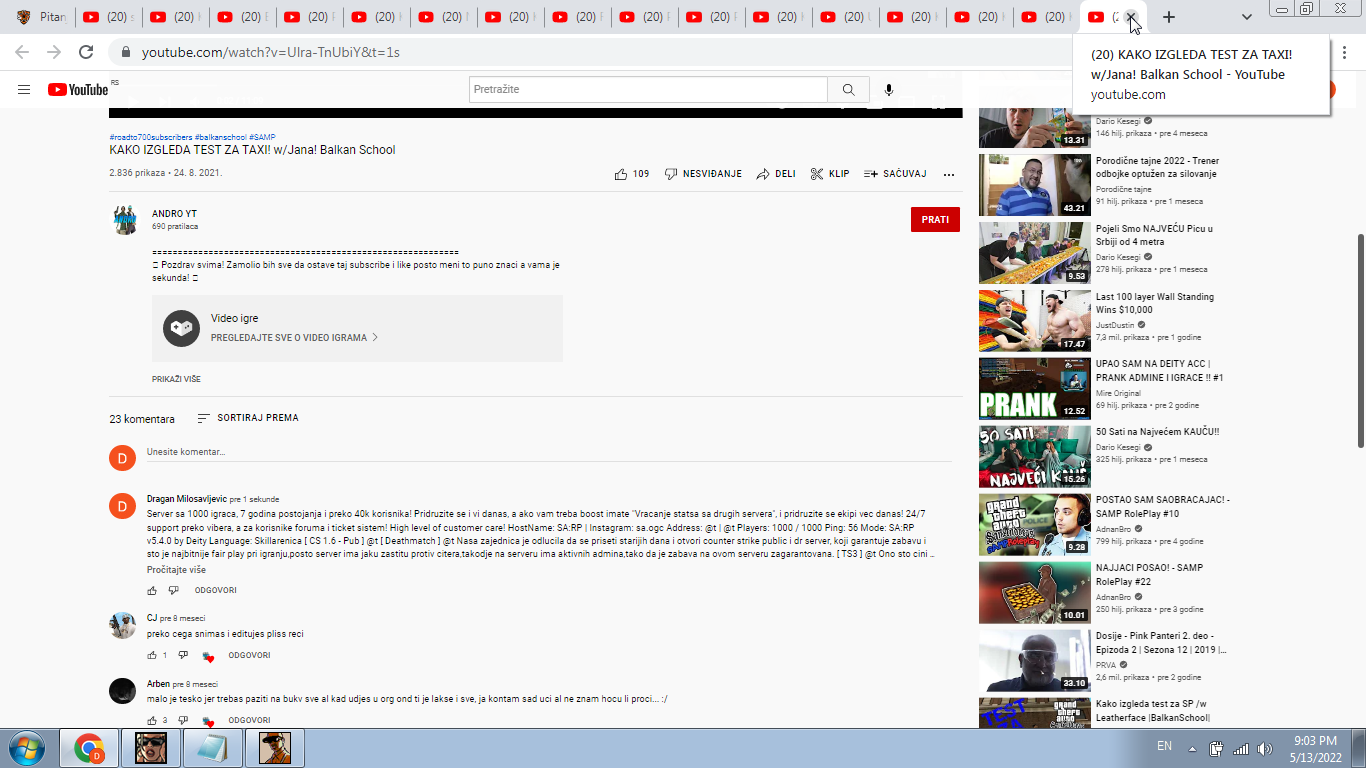Open PREGLEDAJTE SVE O VIDEO IGRAMA

tap(294, 338)
